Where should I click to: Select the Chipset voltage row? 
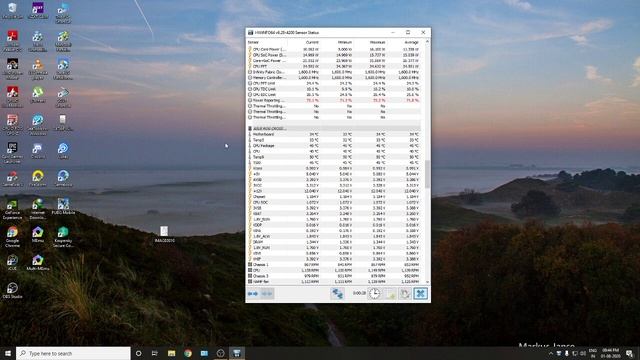[x=333, y=197]
